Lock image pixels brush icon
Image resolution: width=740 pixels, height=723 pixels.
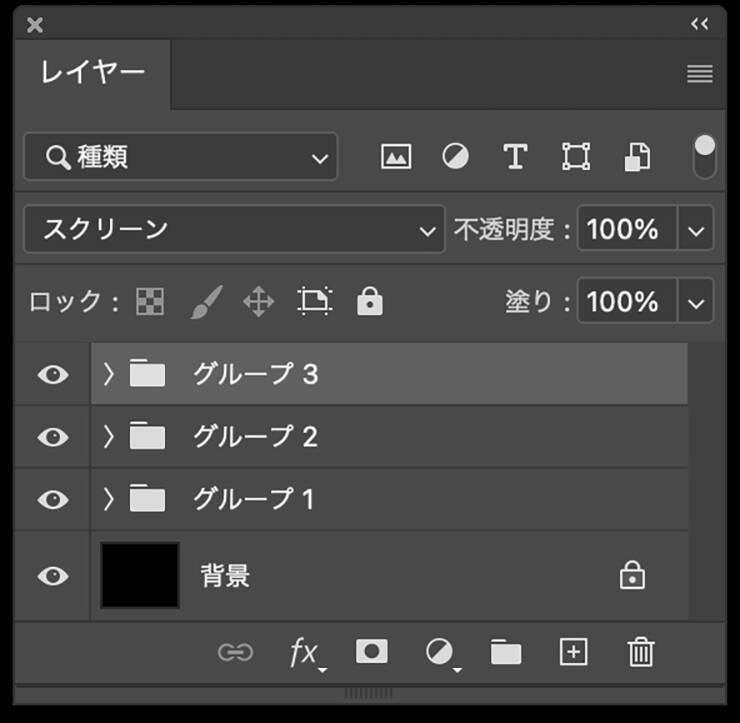(x=206, y=301)
